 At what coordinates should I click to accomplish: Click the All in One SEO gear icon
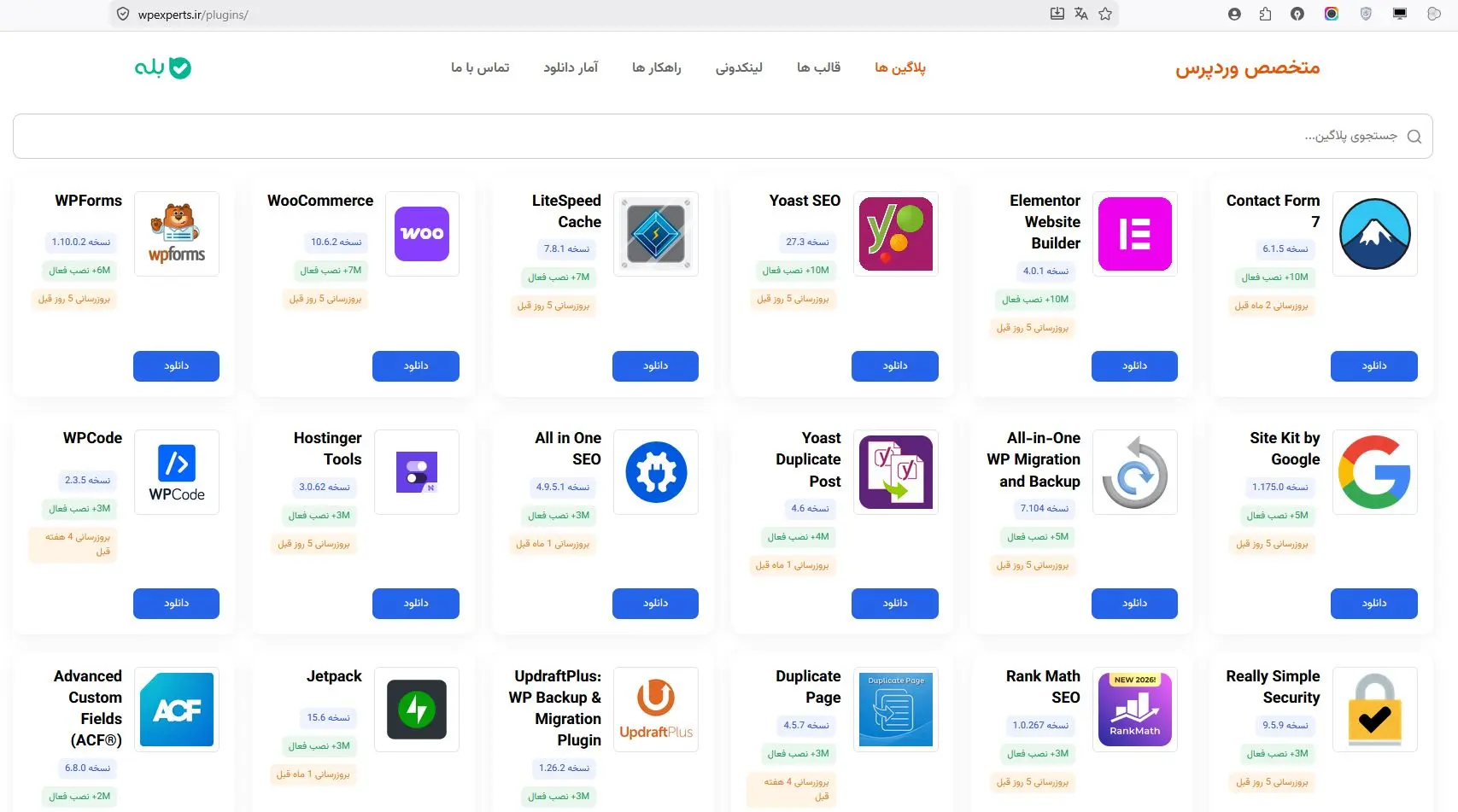656,472
